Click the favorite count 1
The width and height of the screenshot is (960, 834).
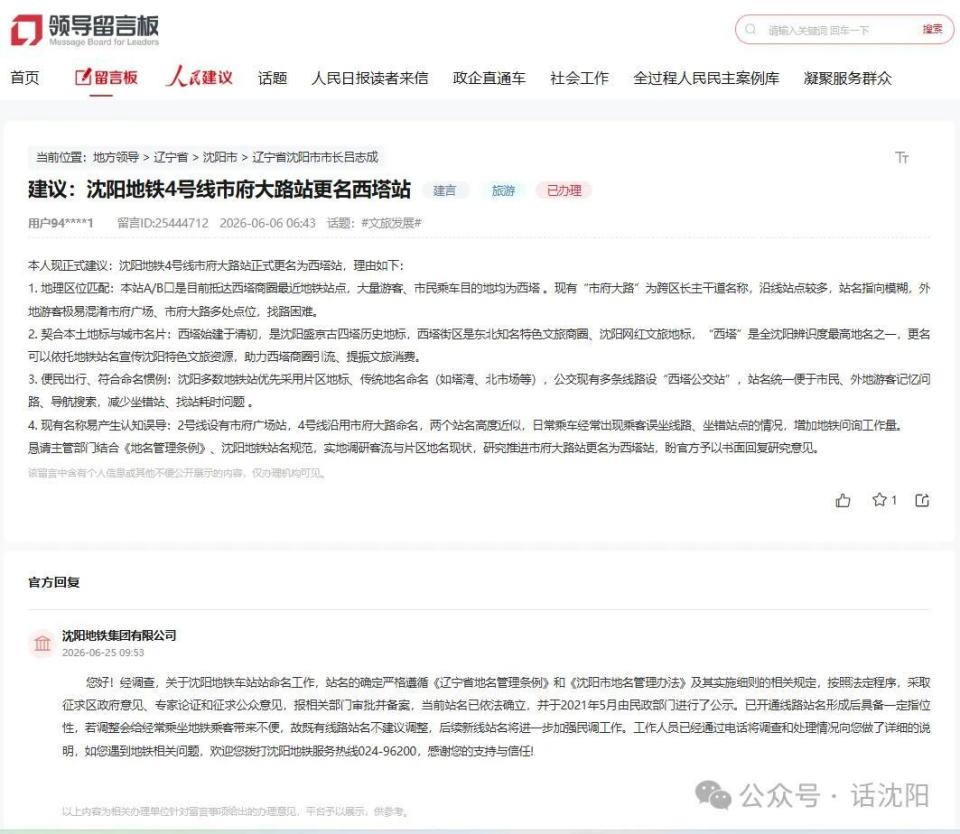point(894,500)
